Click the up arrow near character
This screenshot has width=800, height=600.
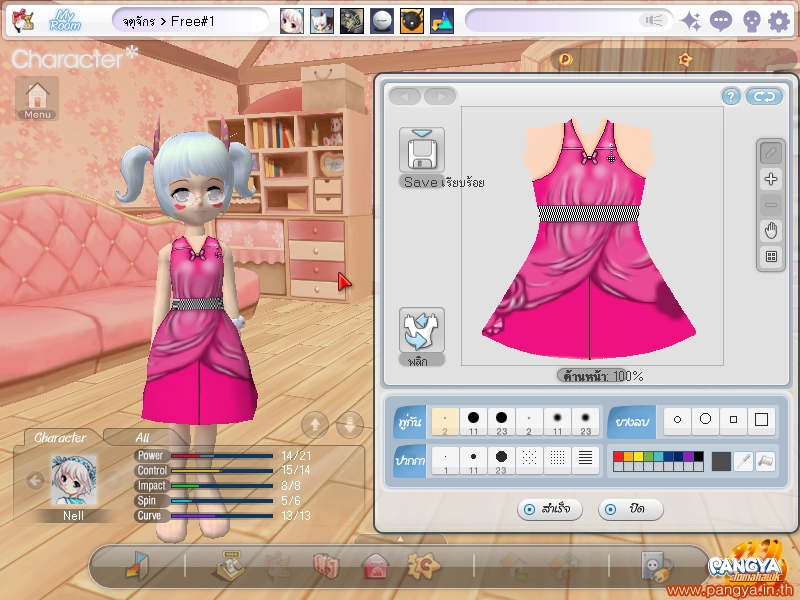click(x=315, y=424)
